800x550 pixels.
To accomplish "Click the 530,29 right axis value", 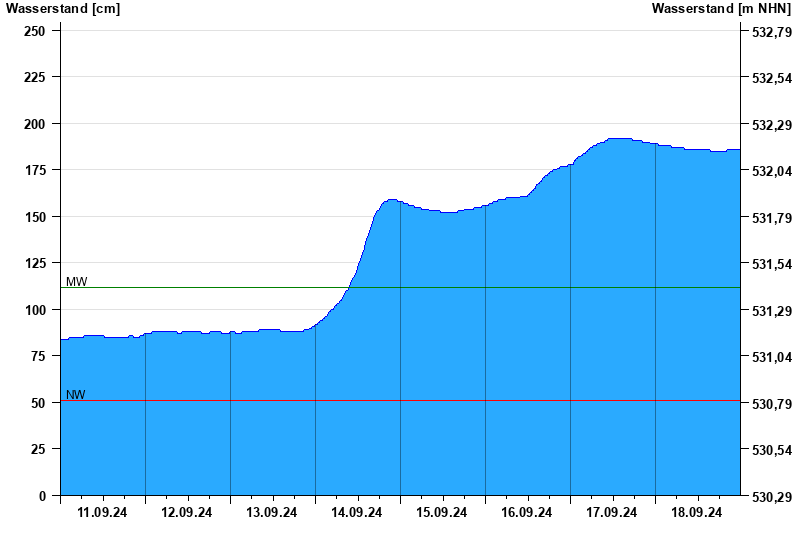I will tap(772, 496).
